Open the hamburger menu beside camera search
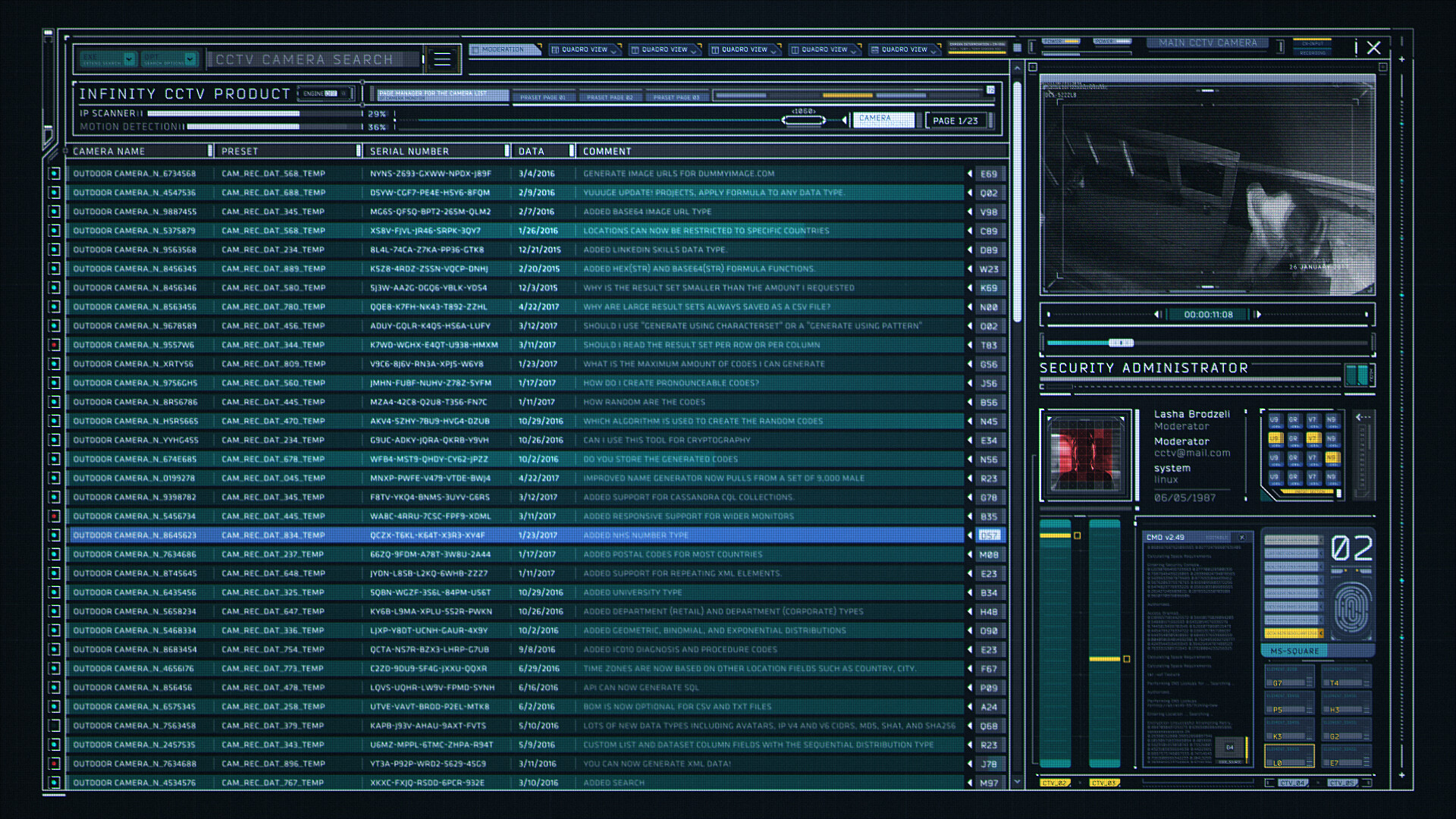The image size is (1456, 819). [442, 59]
